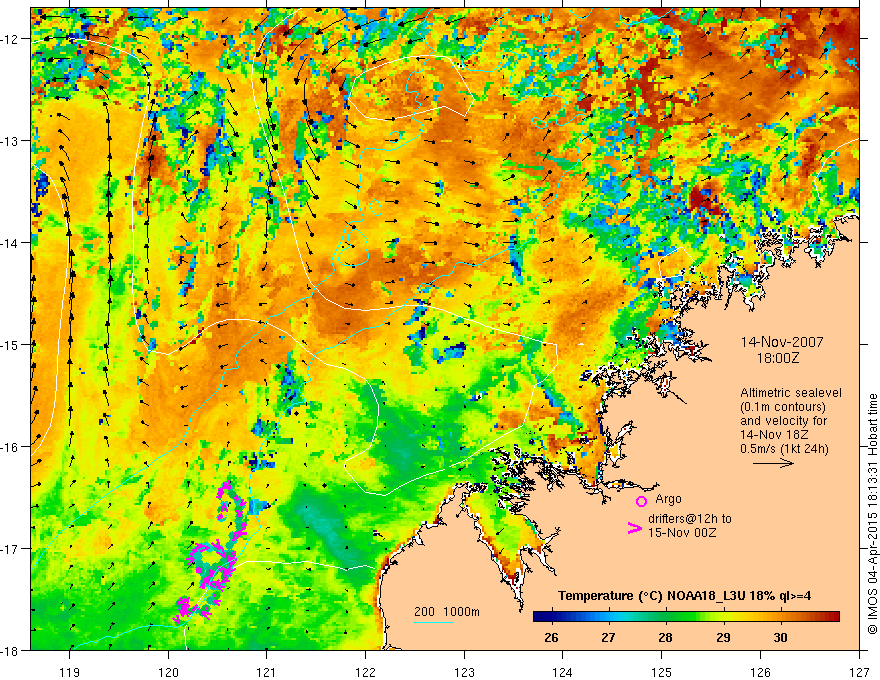Click the magenta drifters arrowhead legend symbol

(x=634, y=527)
